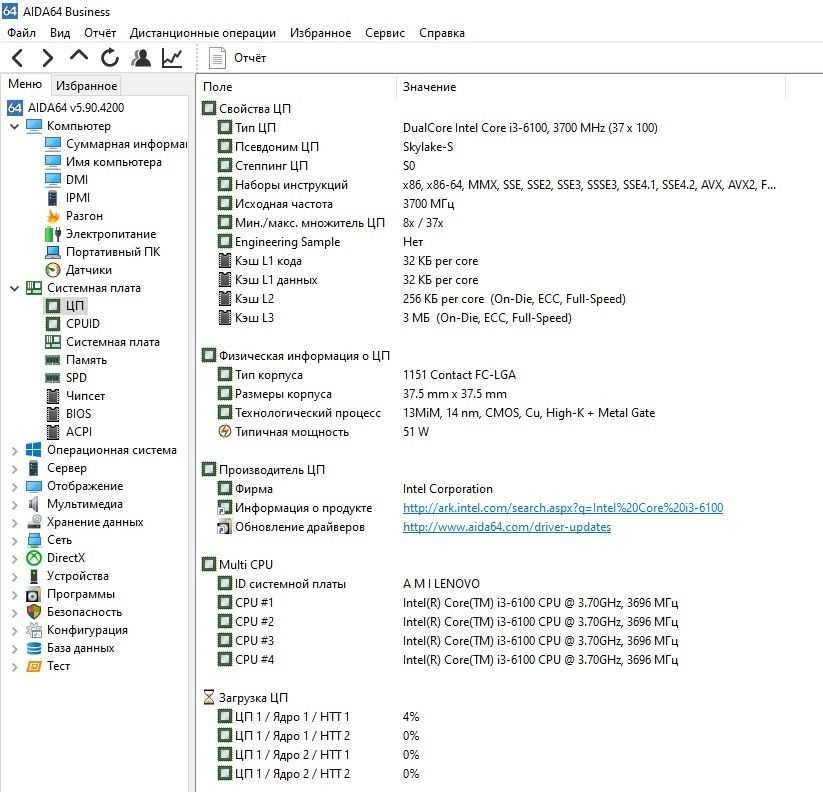Image resolution: width=823 pixels, height=792 pixels.
Task: Click the Forward arrow toolbar icon
Action: tap(47, 58)
